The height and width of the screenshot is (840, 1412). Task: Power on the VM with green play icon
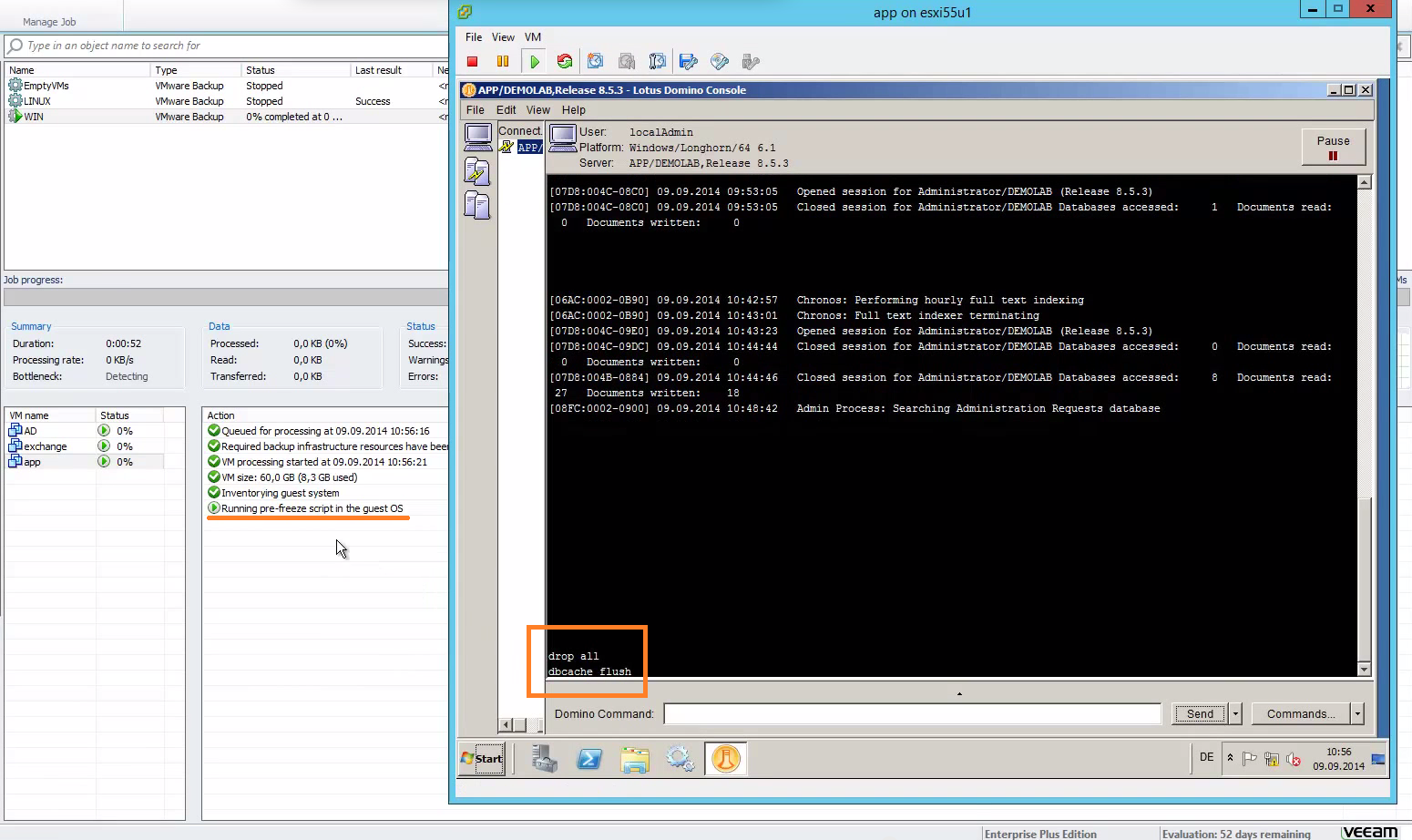tap(535, 62)
